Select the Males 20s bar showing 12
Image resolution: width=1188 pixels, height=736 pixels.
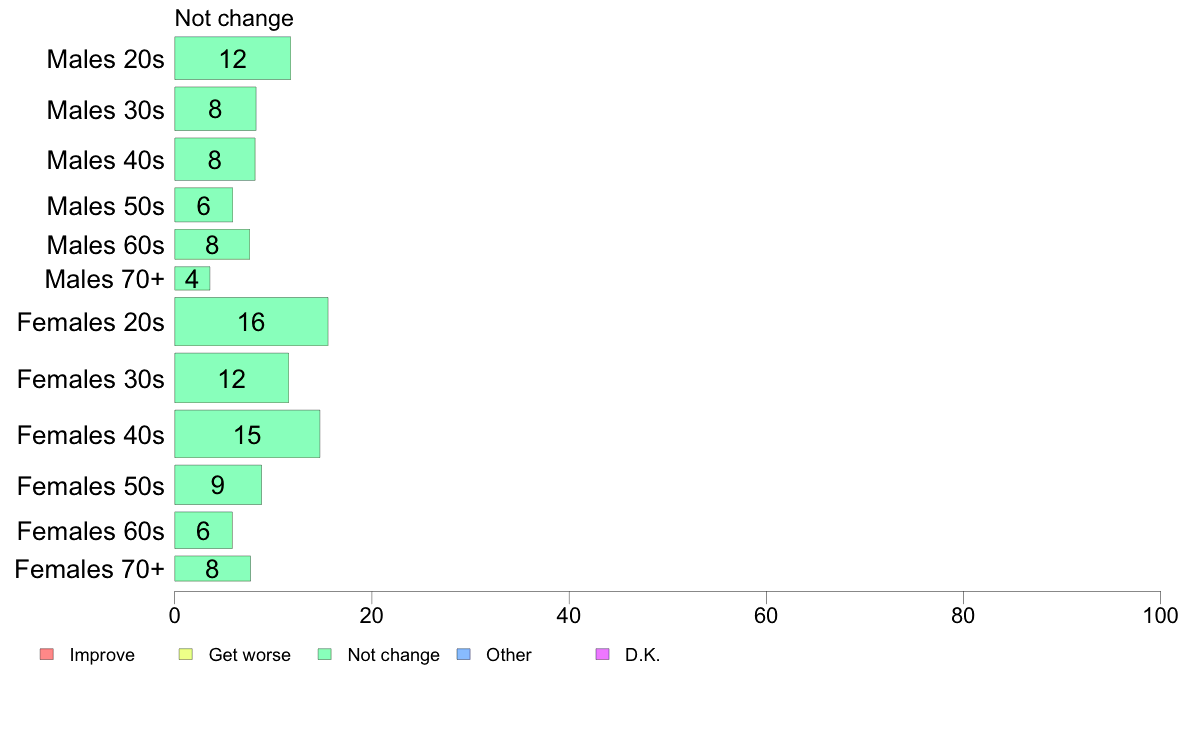[233, 58]
